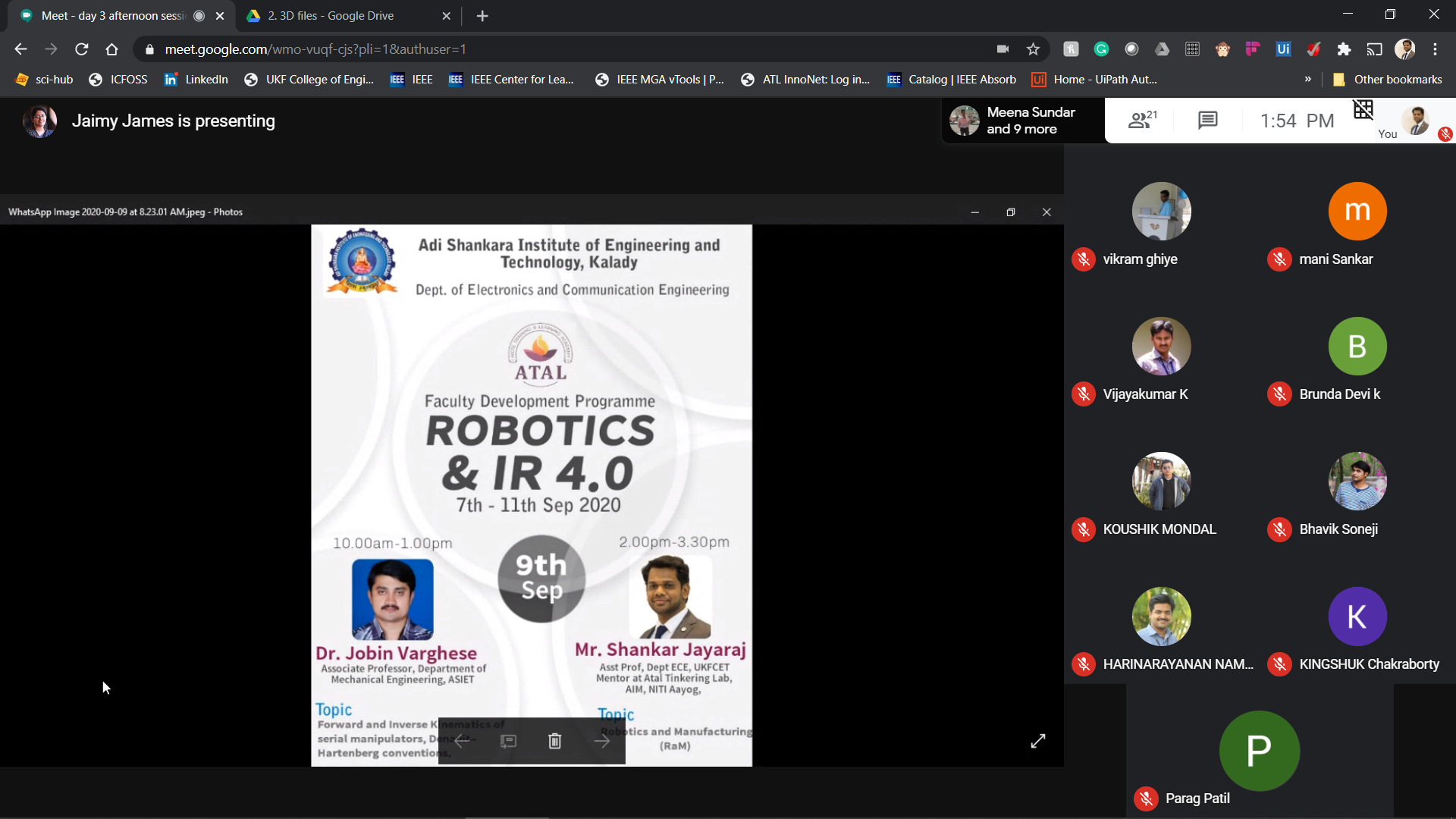Go forward using browser forward arrow
The width and height of the screenshot is (1456, 819).
click(x=51, y=49)
